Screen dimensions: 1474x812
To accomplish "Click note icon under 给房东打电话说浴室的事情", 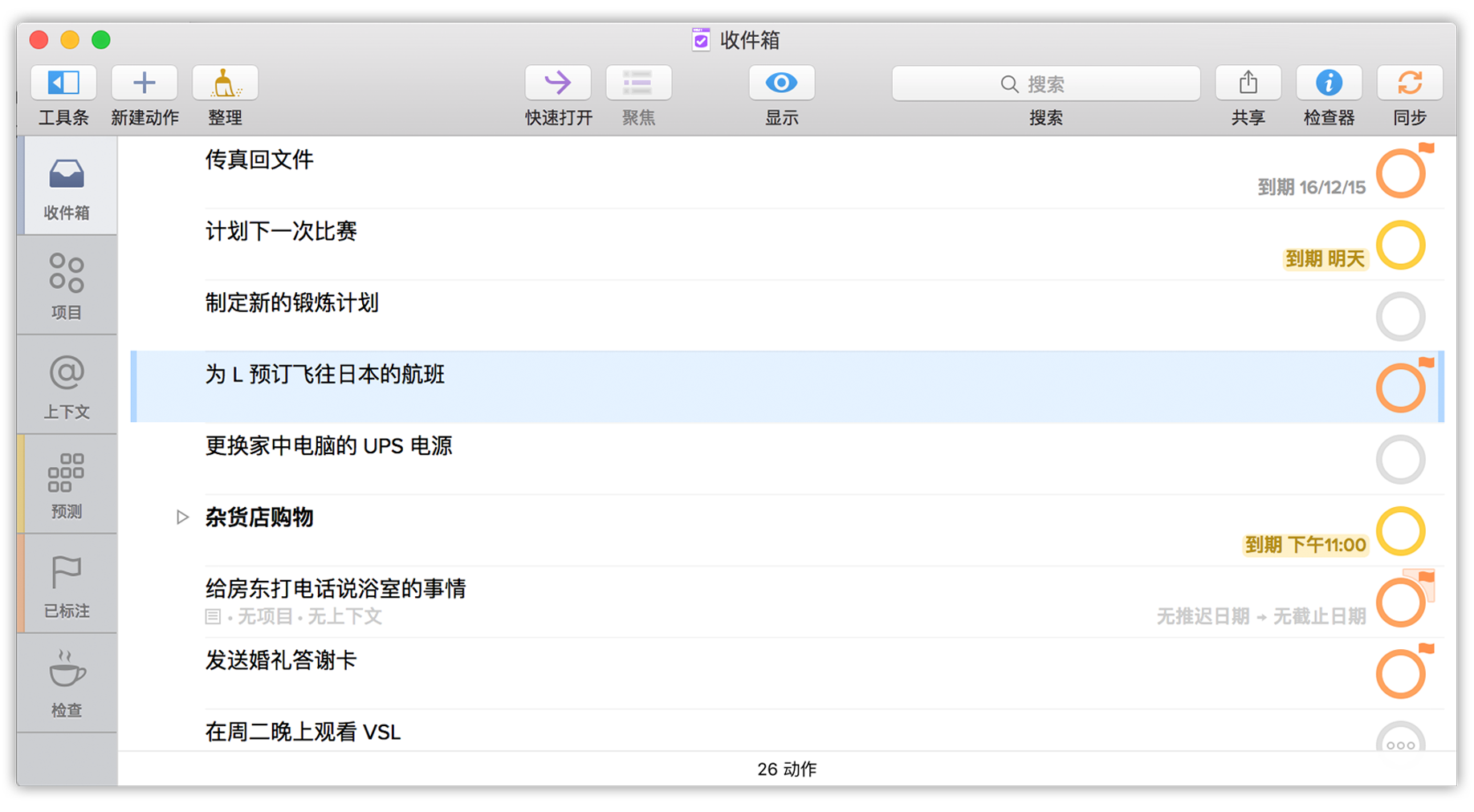I will [213, 616].
